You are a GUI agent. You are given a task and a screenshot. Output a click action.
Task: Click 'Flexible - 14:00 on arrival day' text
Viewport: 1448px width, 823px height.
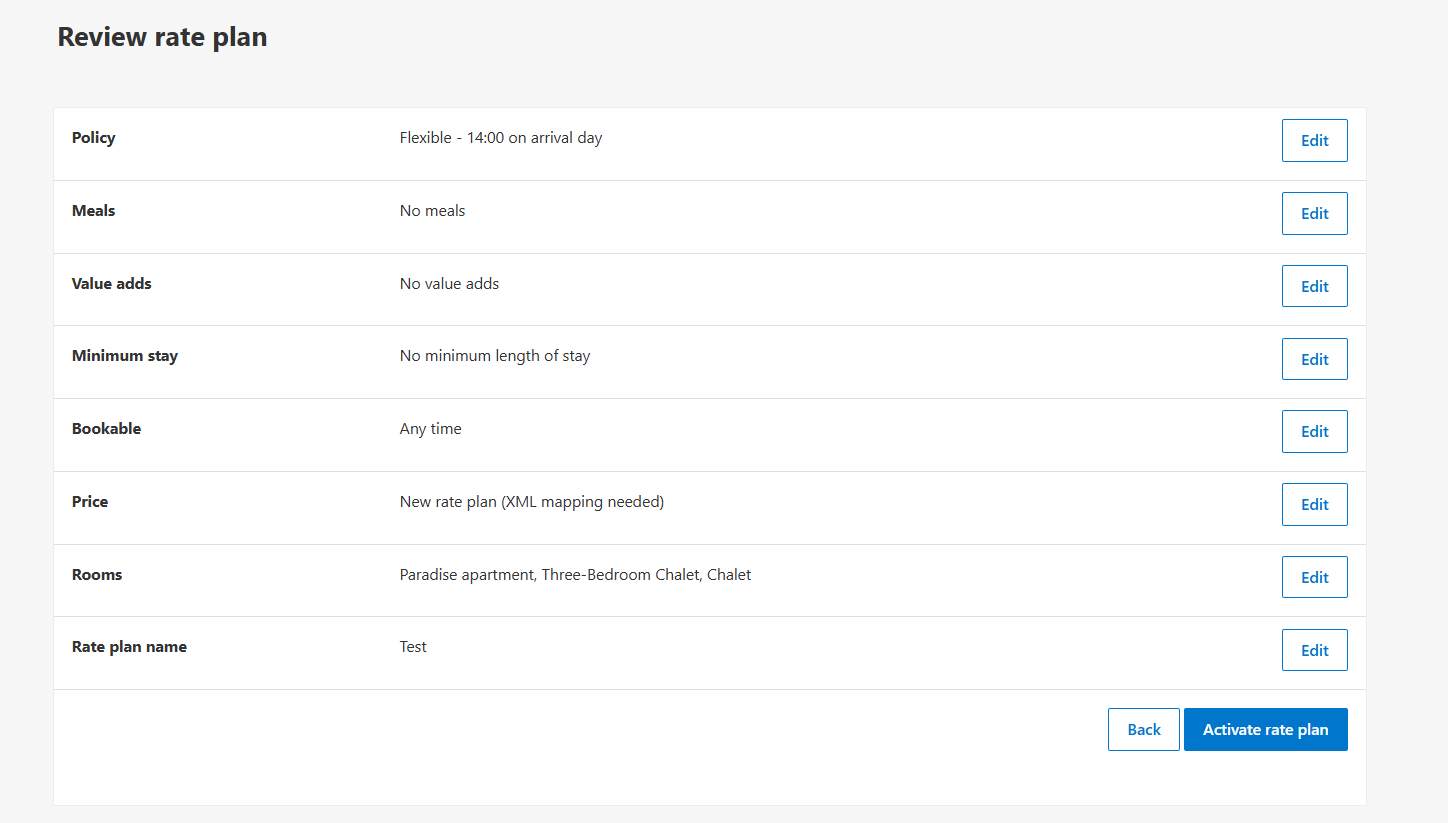click(x=500, y=138)
